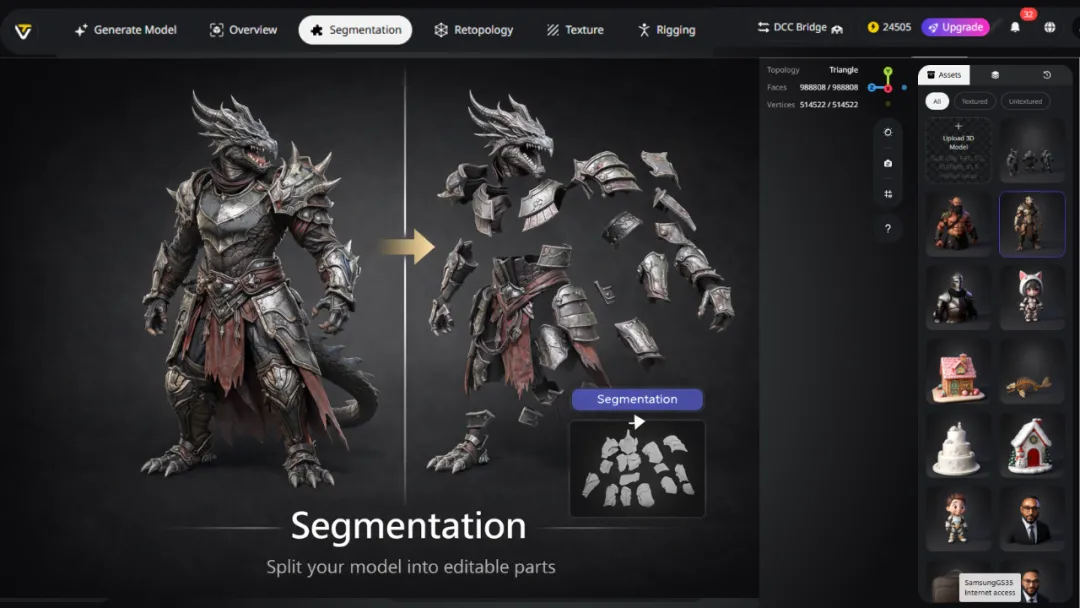The image size is (1080, 608).
Task: Select the white tiered cake thumbnail
Action: (x=958, y=446)
